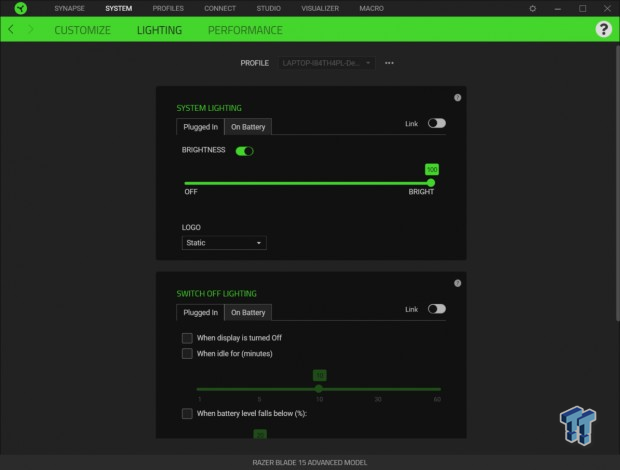
Task: Open the Connect top tab
Action: [x=220, y=8]
